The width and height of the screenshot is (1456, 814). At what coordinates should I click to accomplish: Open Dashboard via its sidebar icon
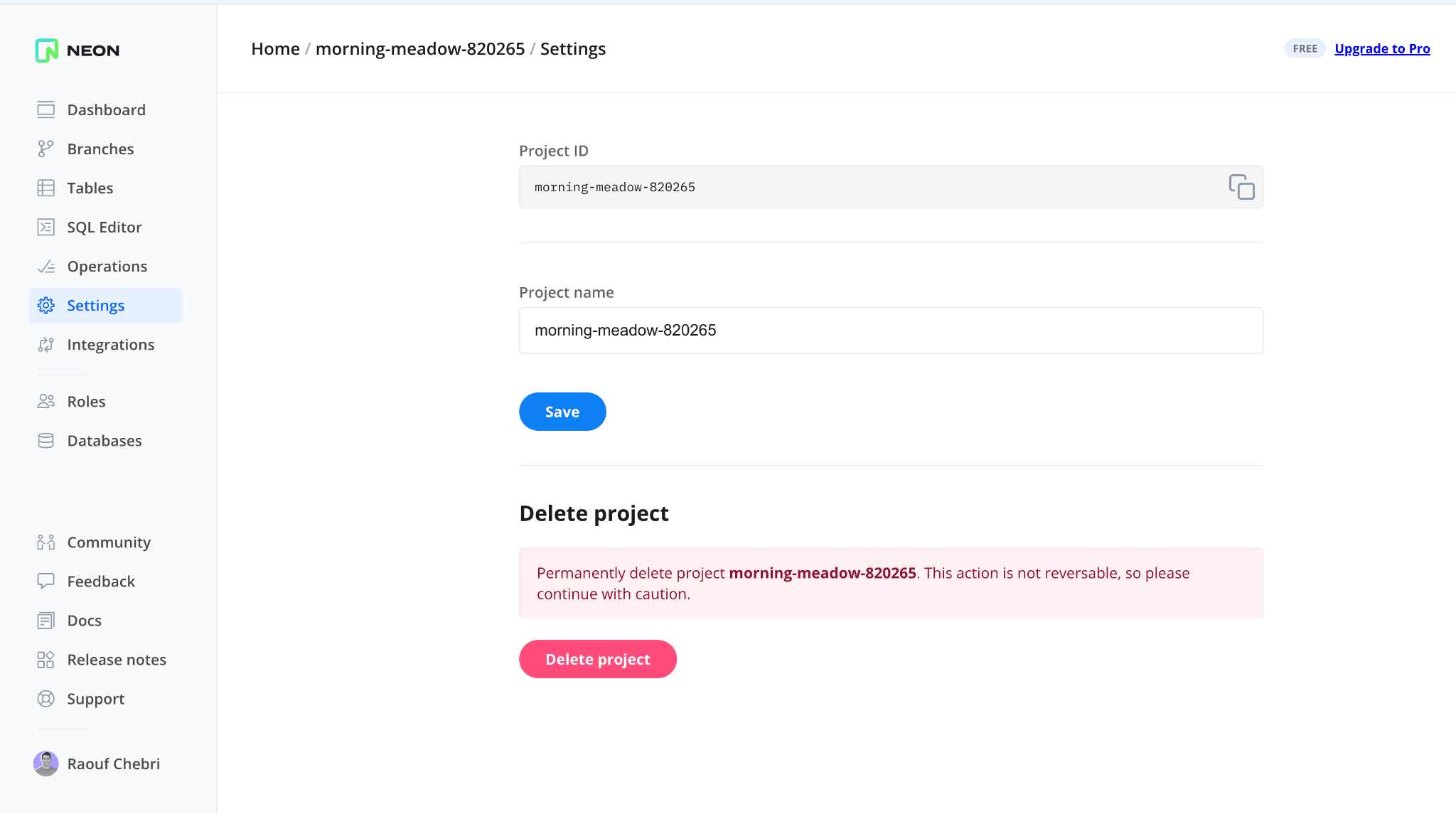[46, 109]
